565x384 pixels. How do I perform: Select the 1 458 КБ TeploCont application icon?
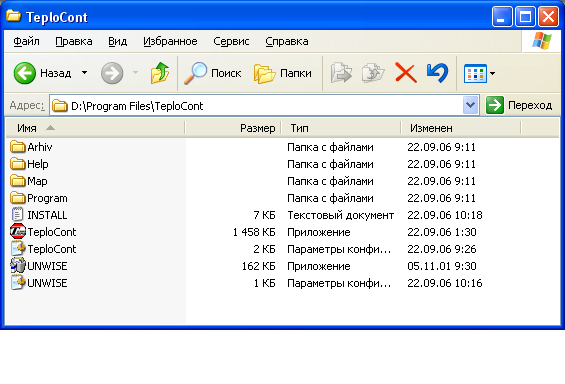click(18, 232)
